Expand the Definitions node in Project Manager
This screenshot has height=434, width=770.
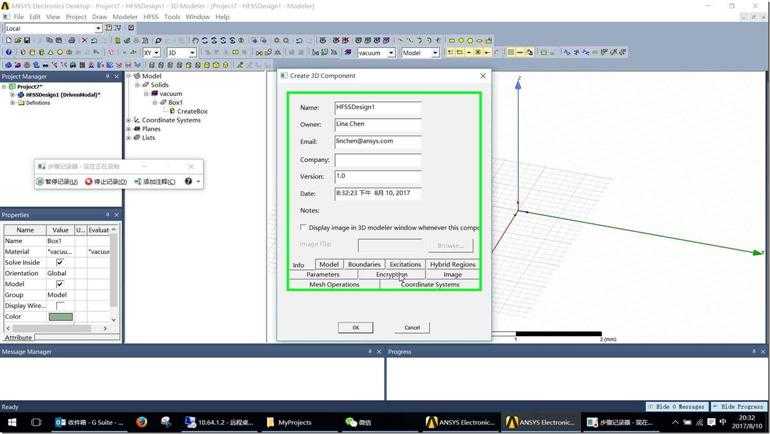[12, 103]
